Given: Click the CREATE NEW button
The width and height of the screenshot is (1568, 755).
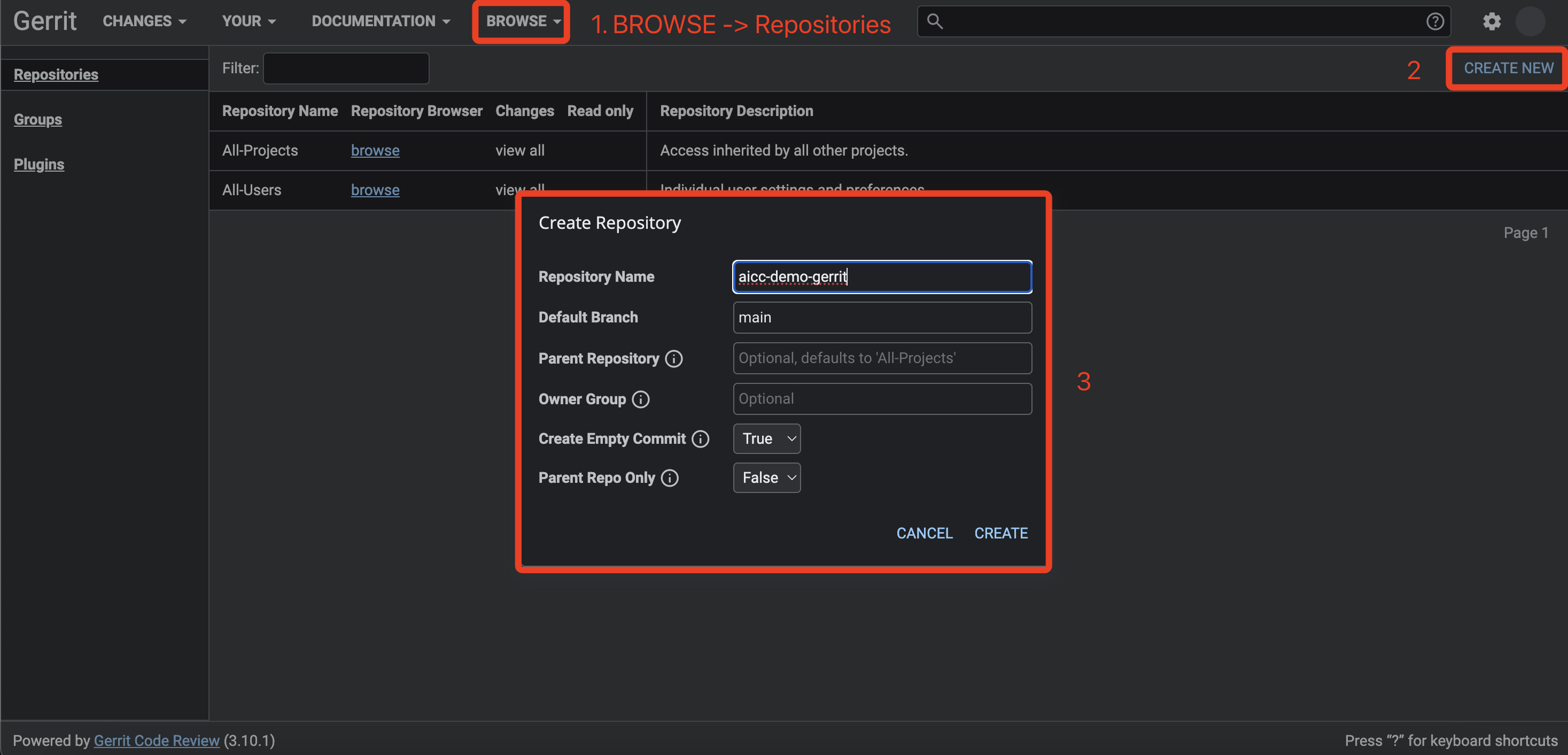Looking at the screenshot, I should 1508,68.
